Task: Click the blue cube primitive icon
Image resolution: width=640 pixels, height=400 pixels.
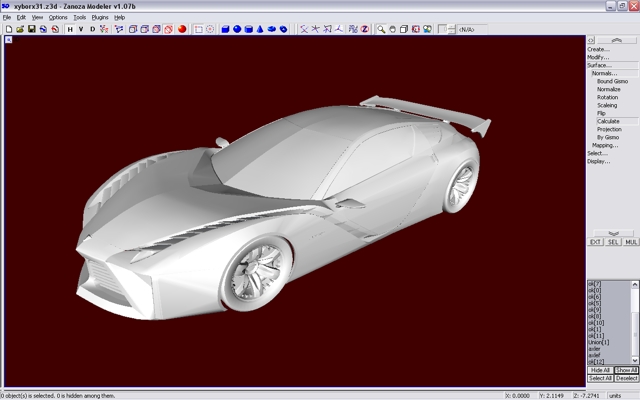Action: (x=225, y=29)
